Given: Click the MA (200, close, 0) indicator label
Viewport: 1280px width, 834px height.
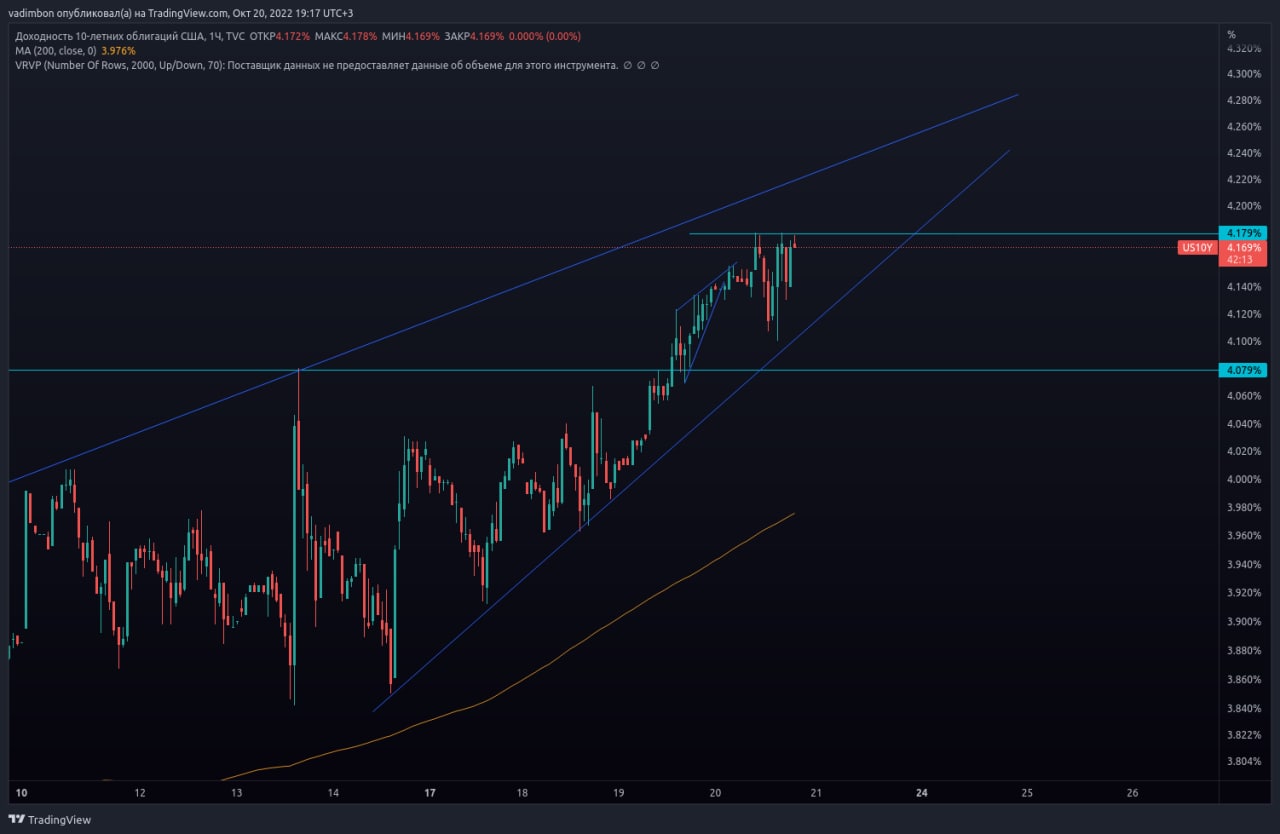Looking at the screenshot, I should pyautogui.click(x=56, y=50).
